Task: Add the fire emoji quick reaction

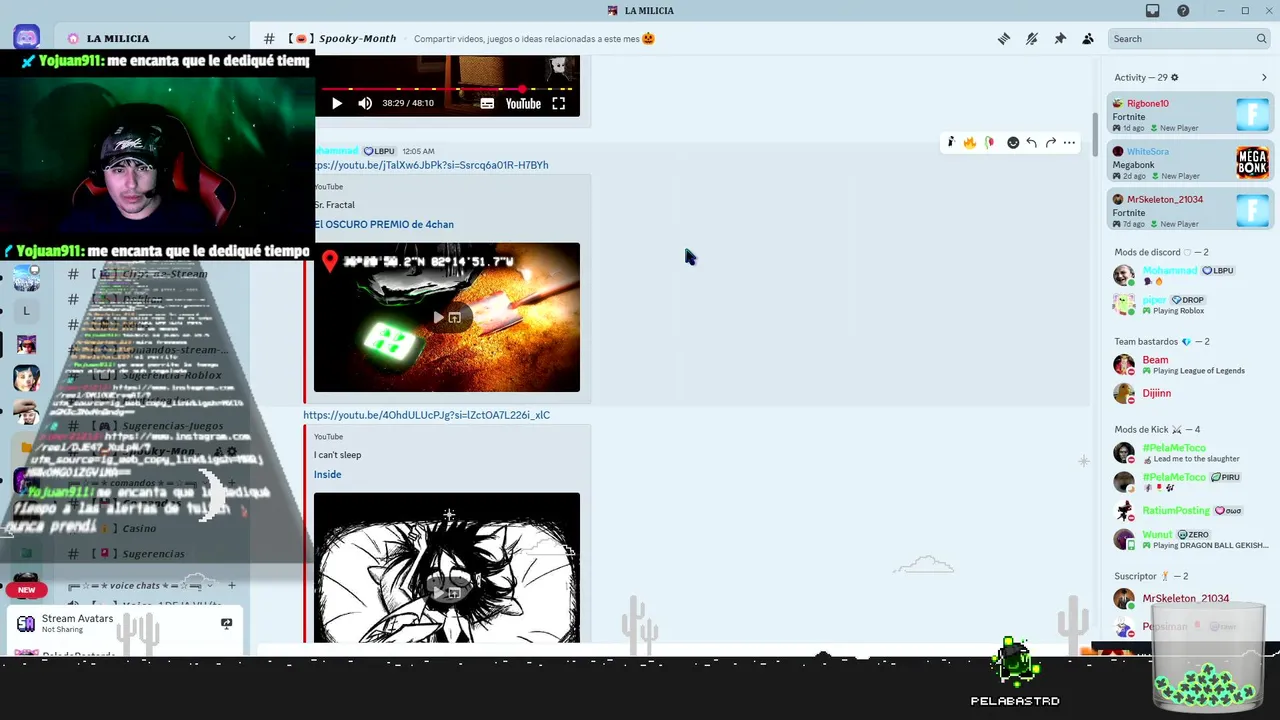Action: coord(970,143)
